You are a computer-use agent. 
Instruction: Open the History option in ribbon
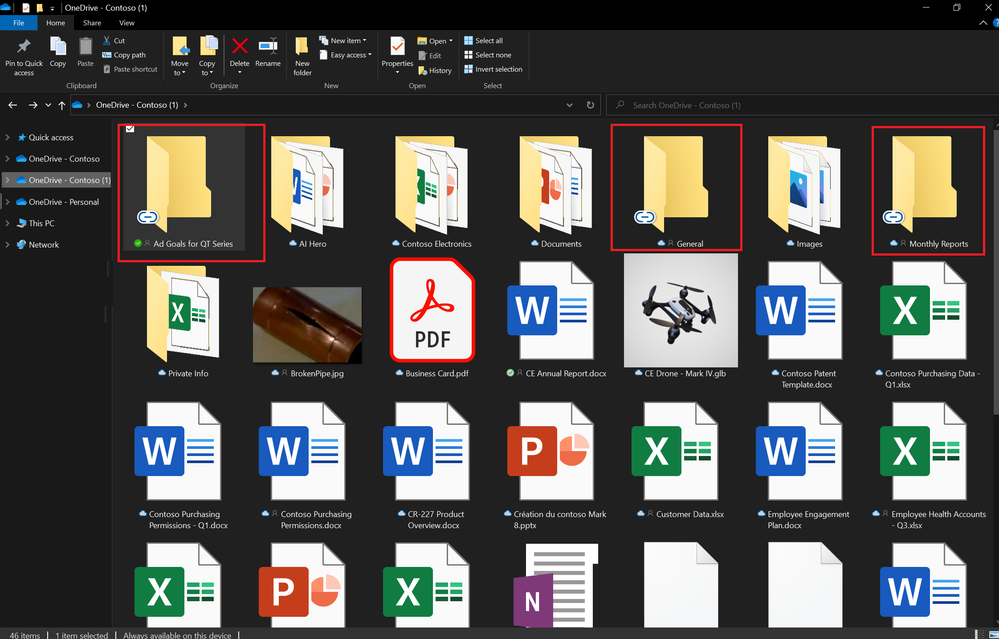[x=435, y=70]
